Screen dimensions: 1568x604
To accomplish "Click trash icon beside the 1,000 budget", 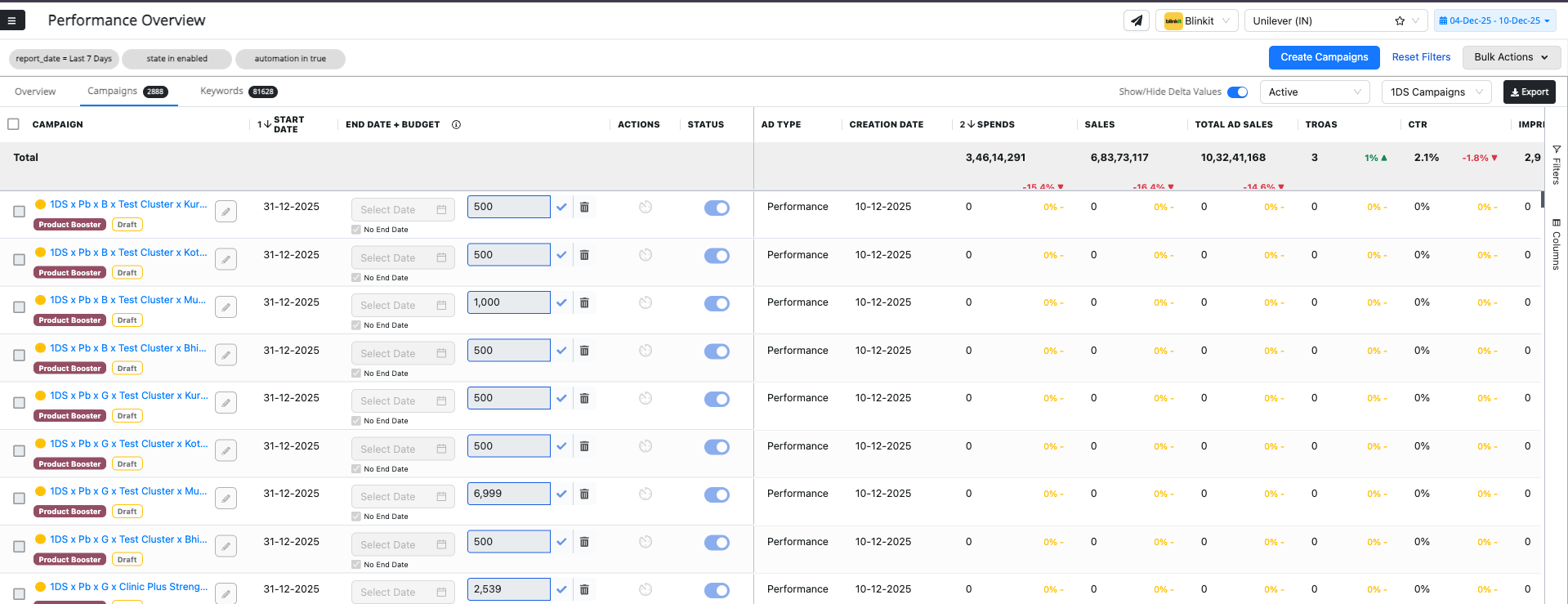I will (584, 302).
